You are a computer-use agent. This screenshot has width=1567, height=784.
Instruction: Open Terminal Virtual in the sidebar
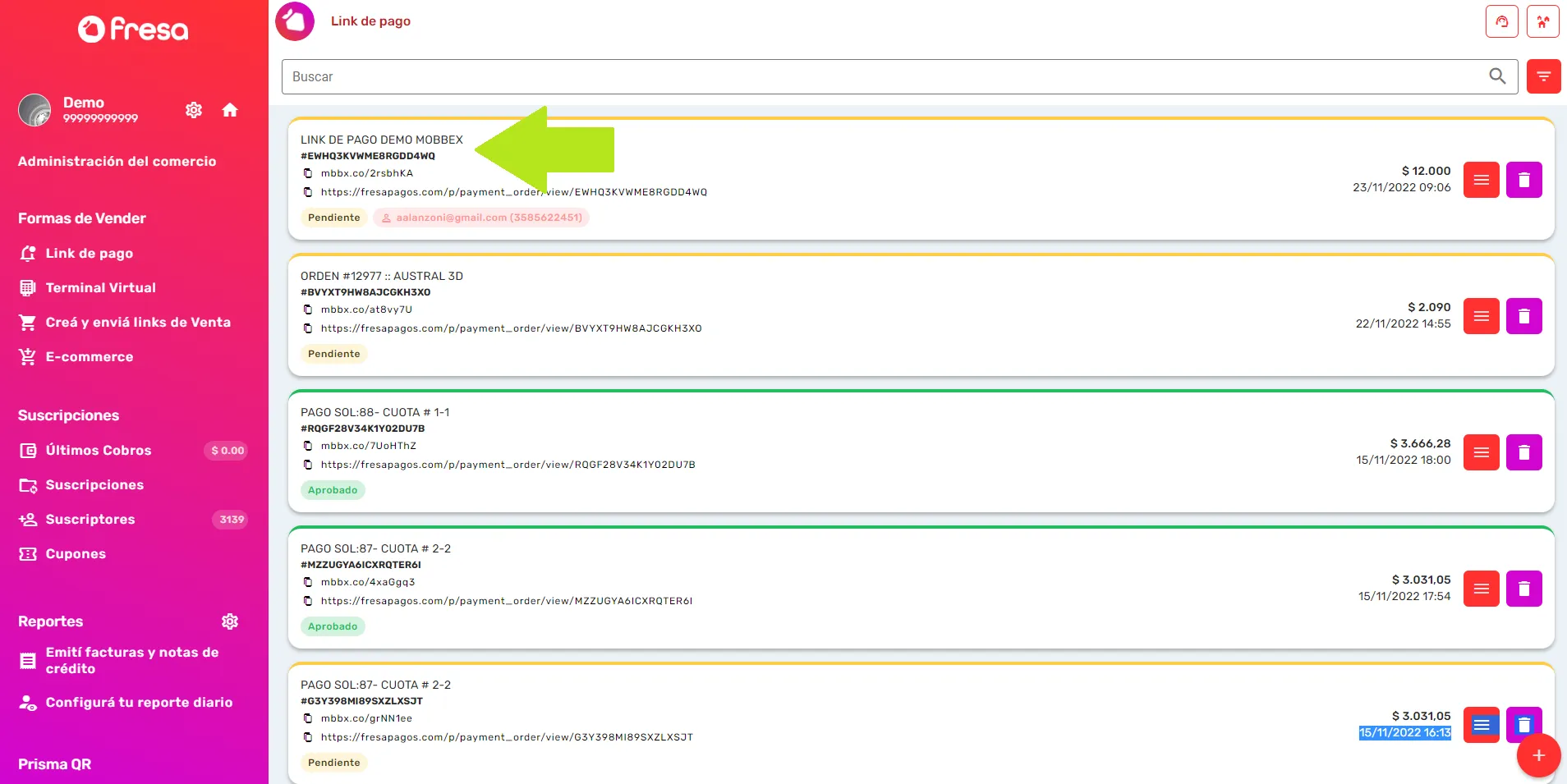click(x=100, y=288)
